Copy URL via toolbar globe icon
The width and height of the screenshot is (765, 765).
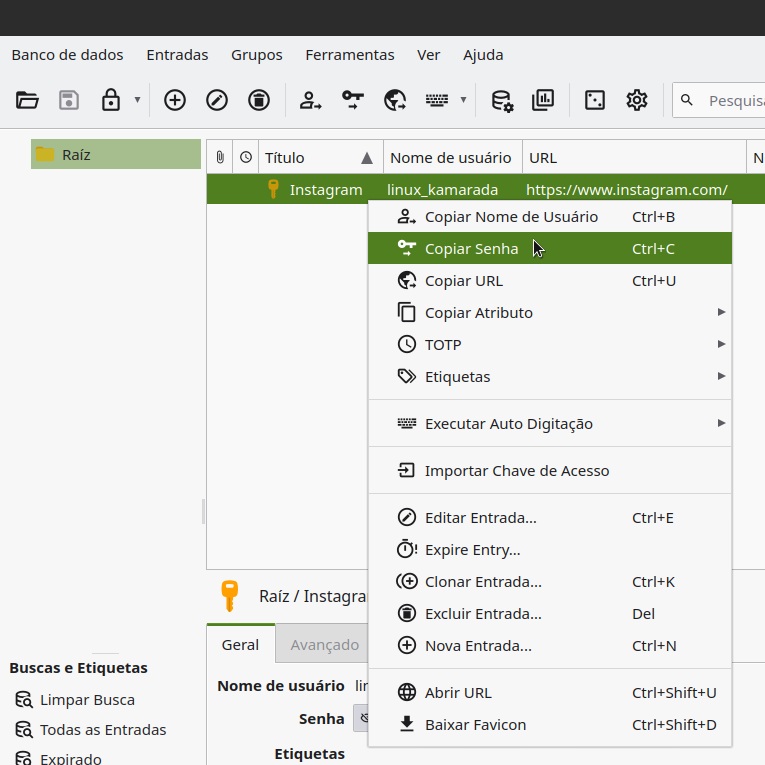point(395,101)
